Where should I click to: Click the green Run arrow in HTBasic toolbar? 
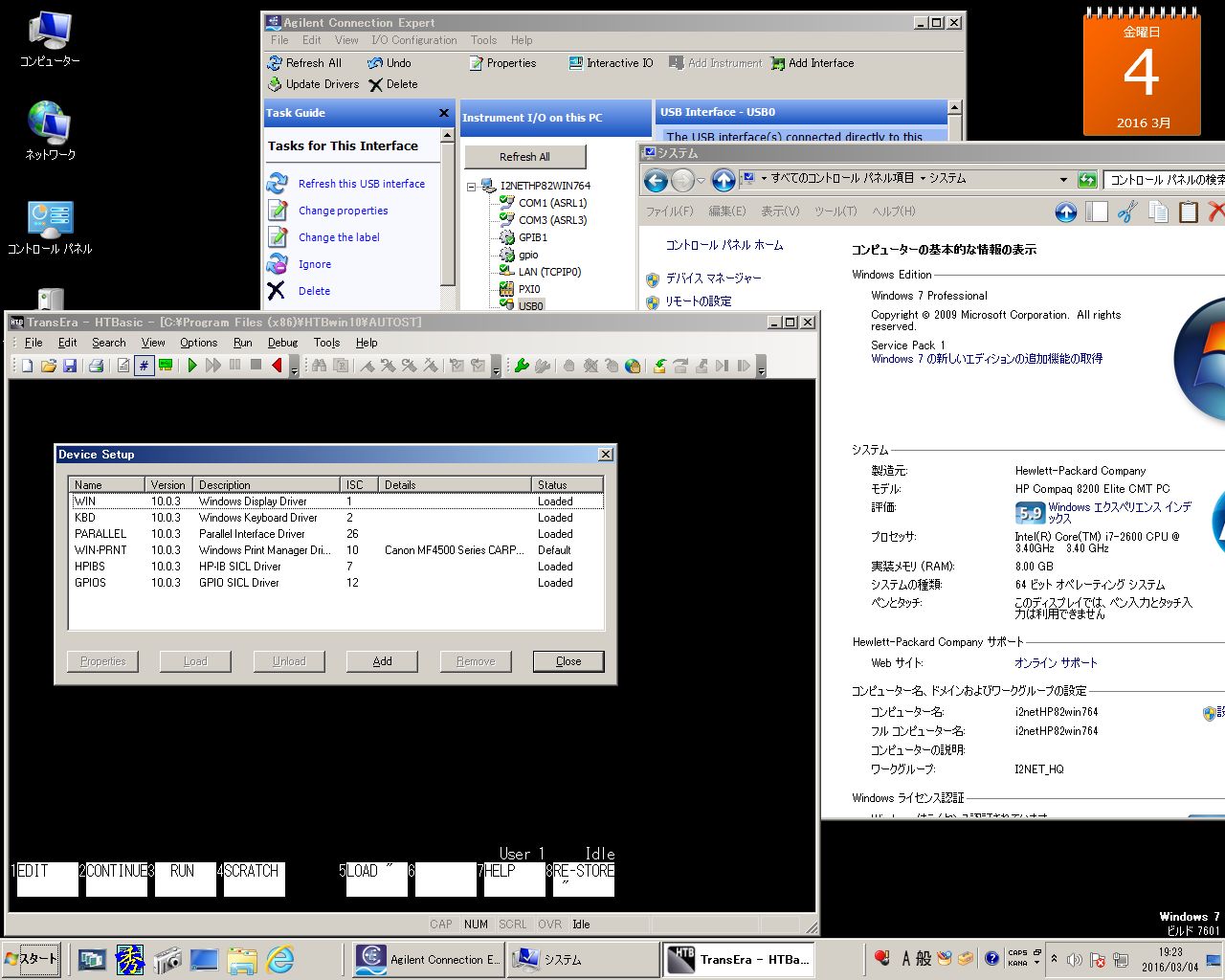point(192,366)
